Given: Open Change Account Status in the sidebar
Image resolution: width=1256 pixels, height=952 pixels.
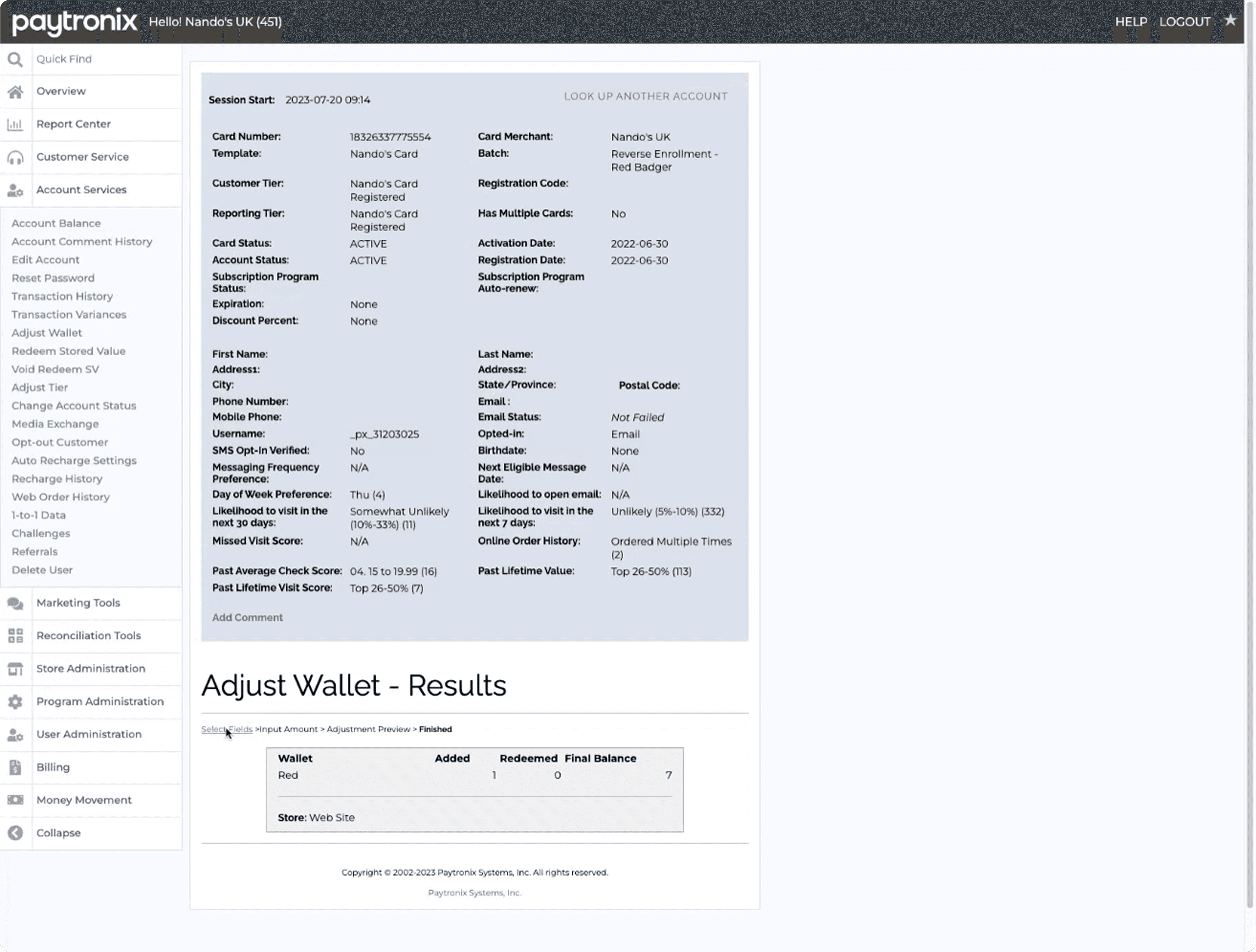Looking at the screenshot, I should 74,406.
